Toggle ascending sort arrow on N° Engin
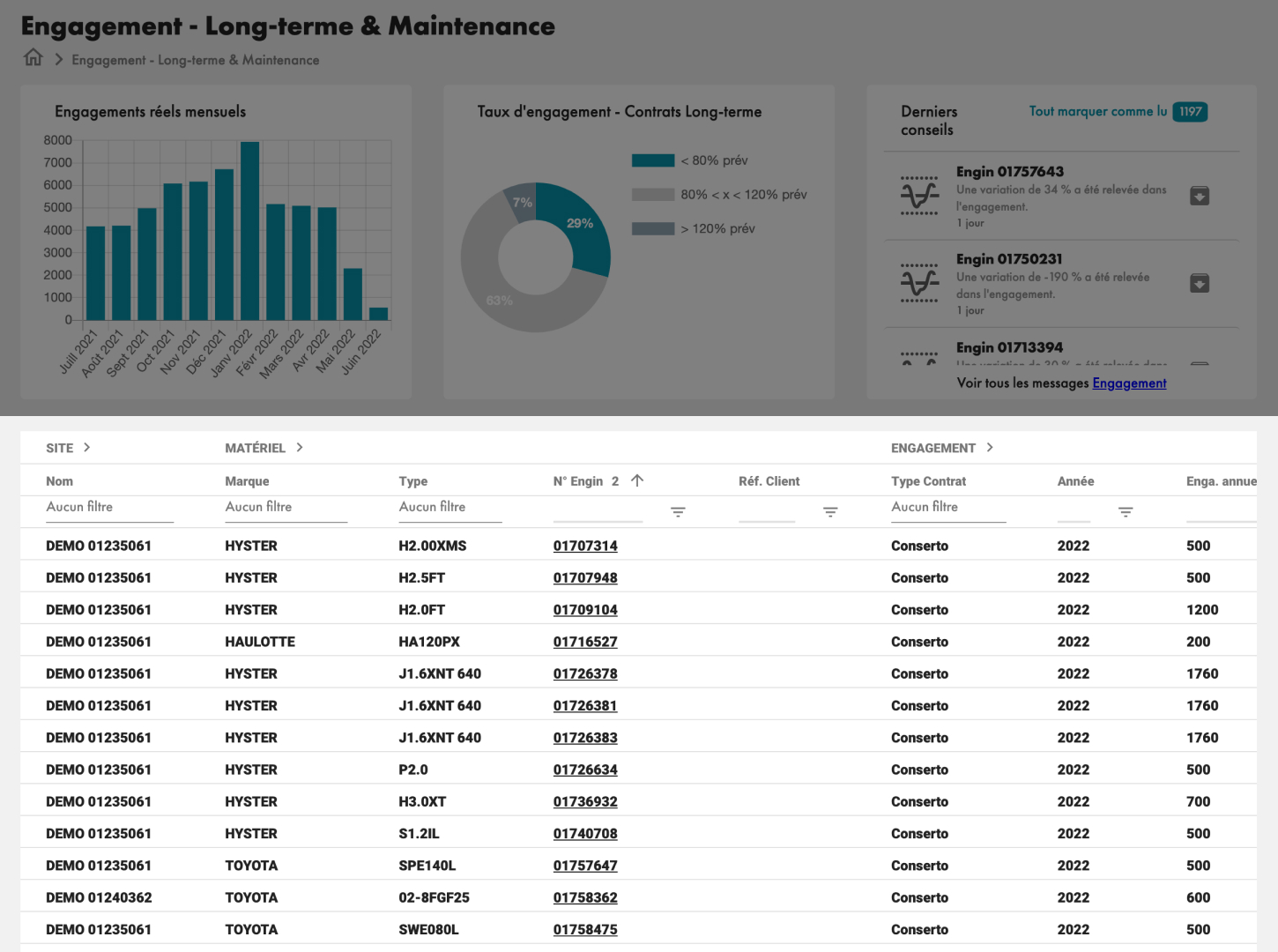 coord(637,480)
